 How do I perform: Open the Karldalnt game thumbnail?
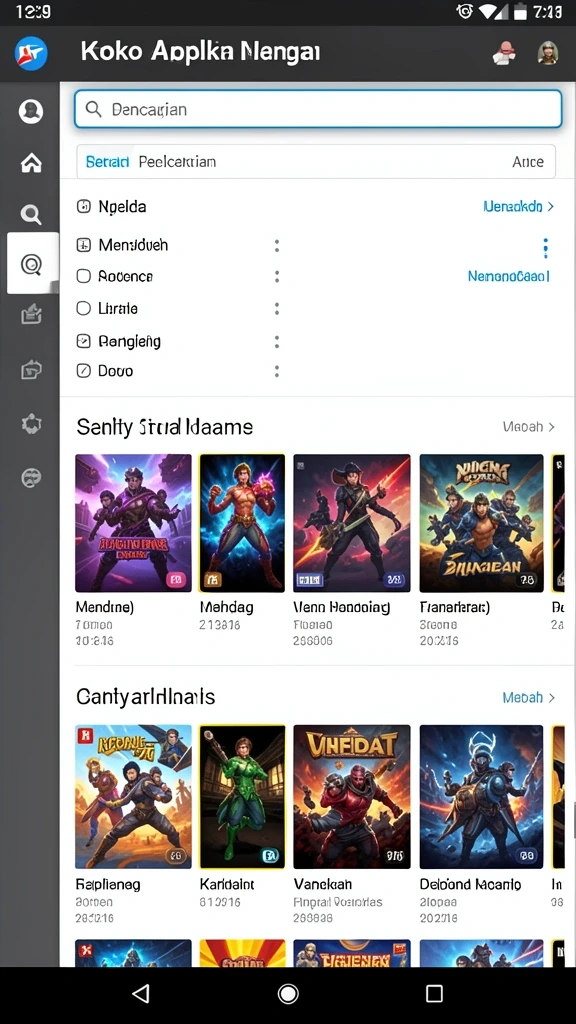(242, 797)
